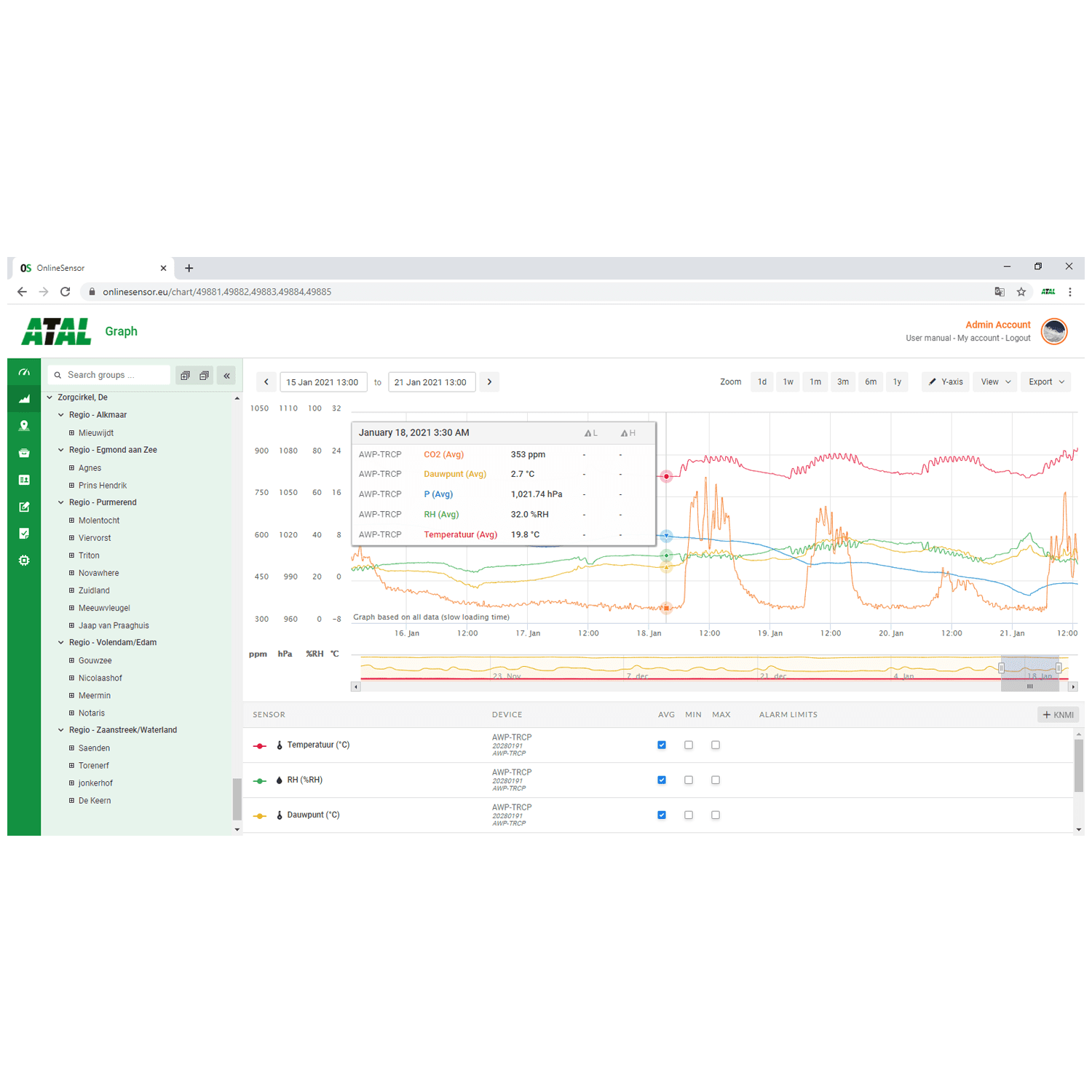Collapse the Regio - Purmerend group

pyautogui.click(x=61, y=502)
